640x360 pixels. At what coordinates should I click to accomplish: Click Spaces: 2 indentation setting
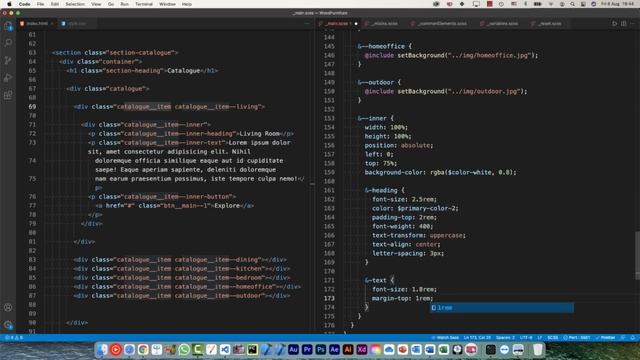(x=505, y=338)
